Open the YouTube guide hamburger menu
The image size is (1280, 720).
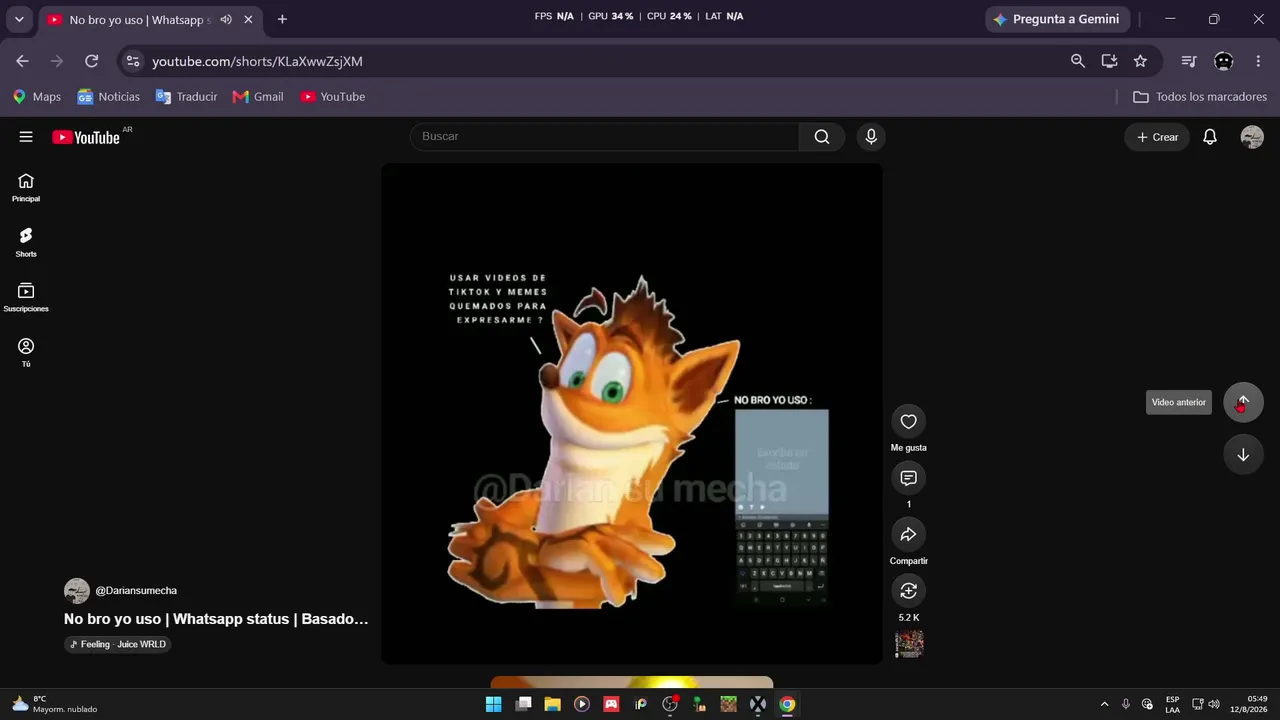(x=26, y=137)
